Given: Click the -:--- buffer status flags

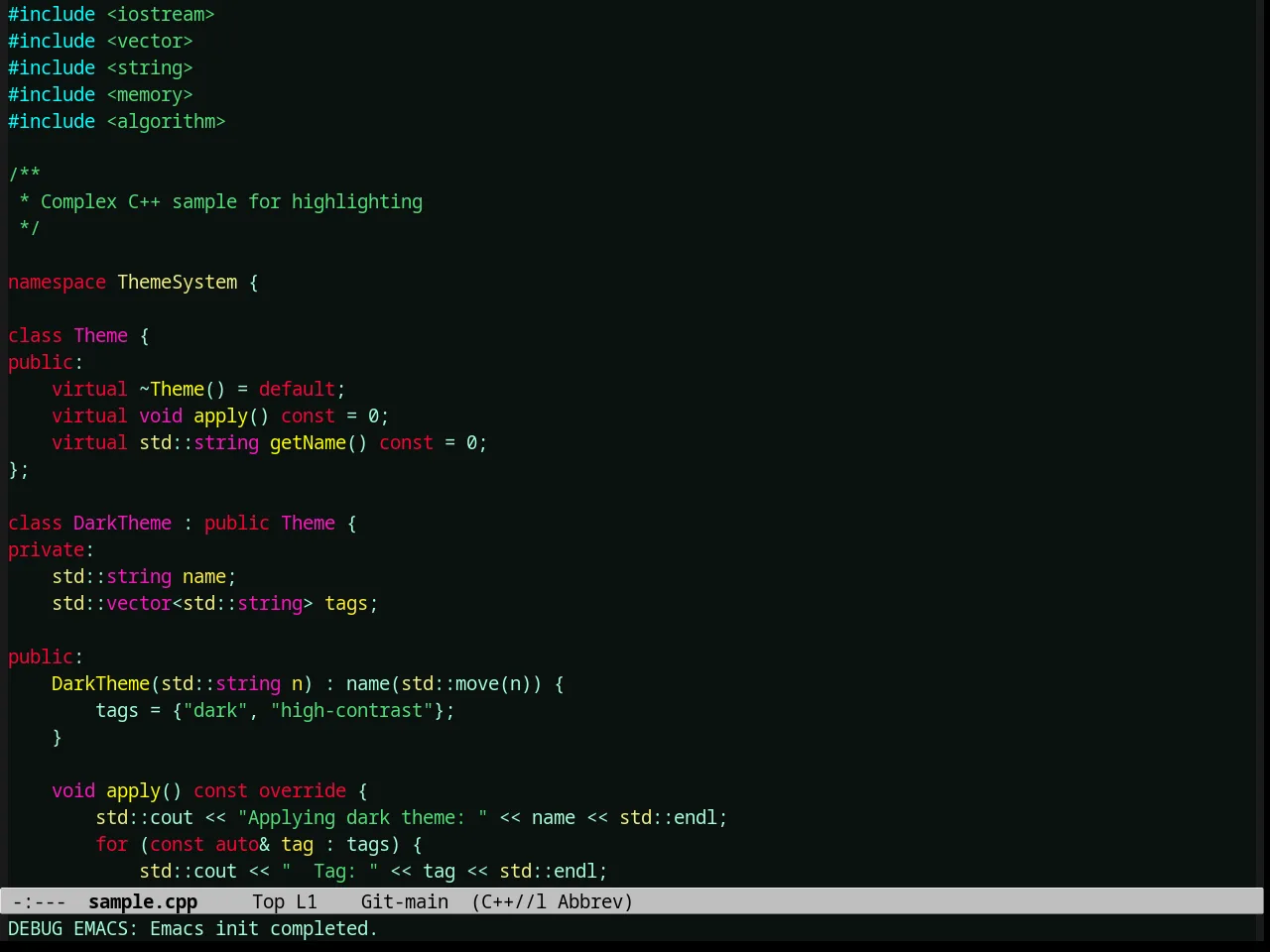Looking at the screenshot, I should click(x=40, y=901).
